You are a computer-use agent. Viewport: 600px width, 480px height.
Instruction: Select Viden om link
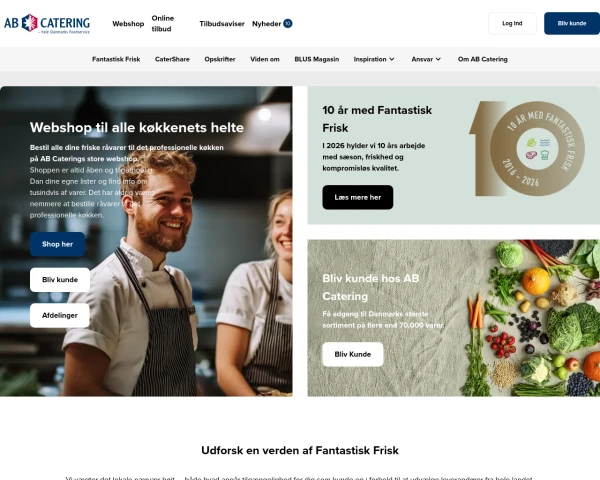click(x=265, y=59)
